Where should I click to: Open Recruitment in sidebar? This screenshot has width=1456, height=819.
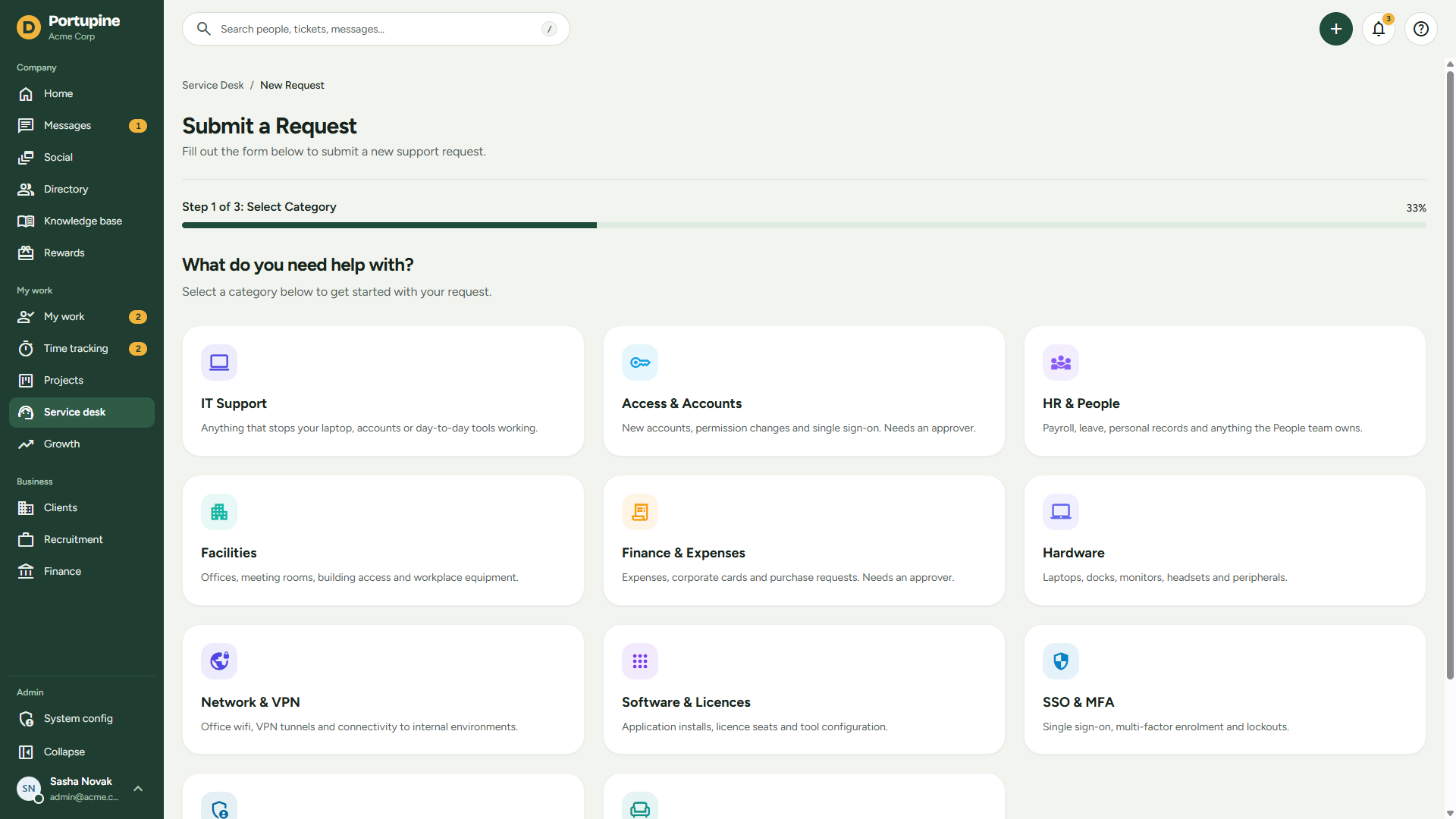(82, 540)
